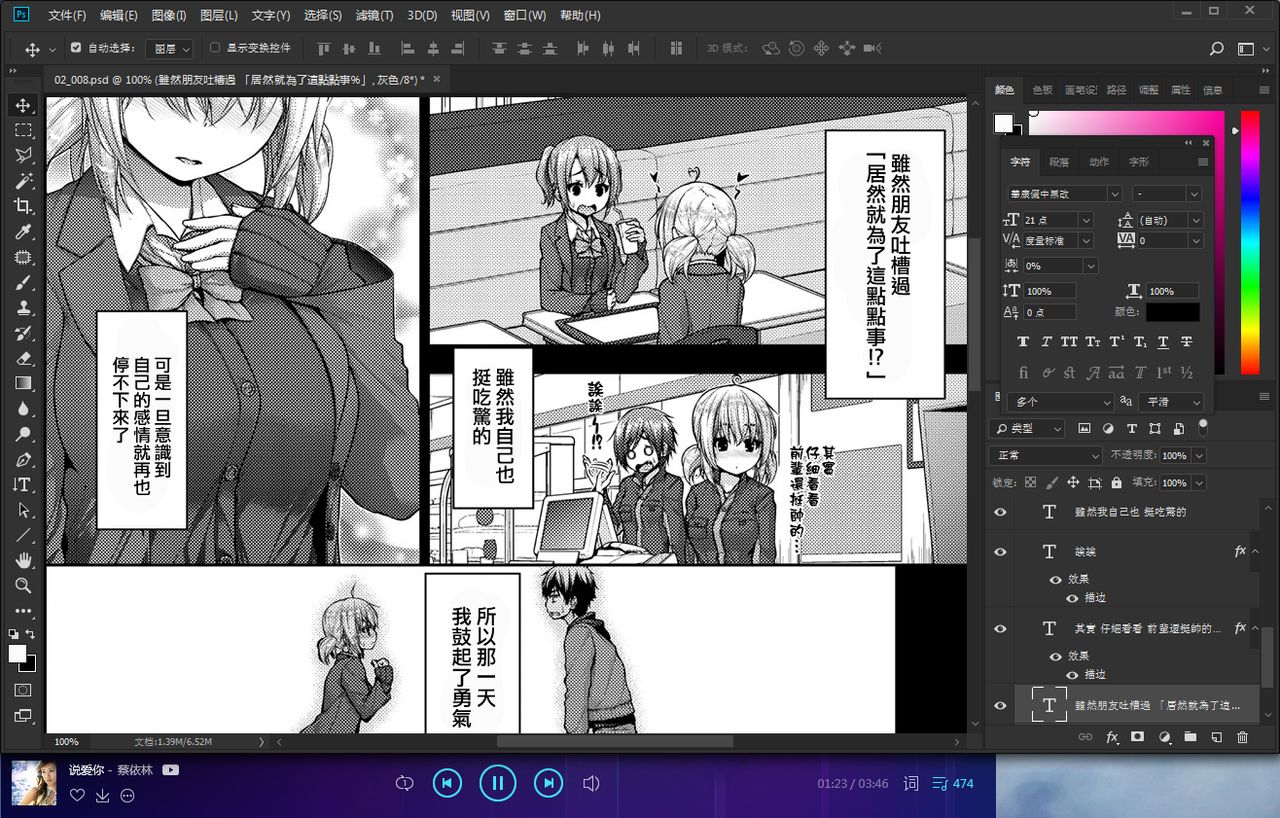Select the Horizontal Type tool
This screenshot has height=818, width=1280.
click(x=23, y=484)
